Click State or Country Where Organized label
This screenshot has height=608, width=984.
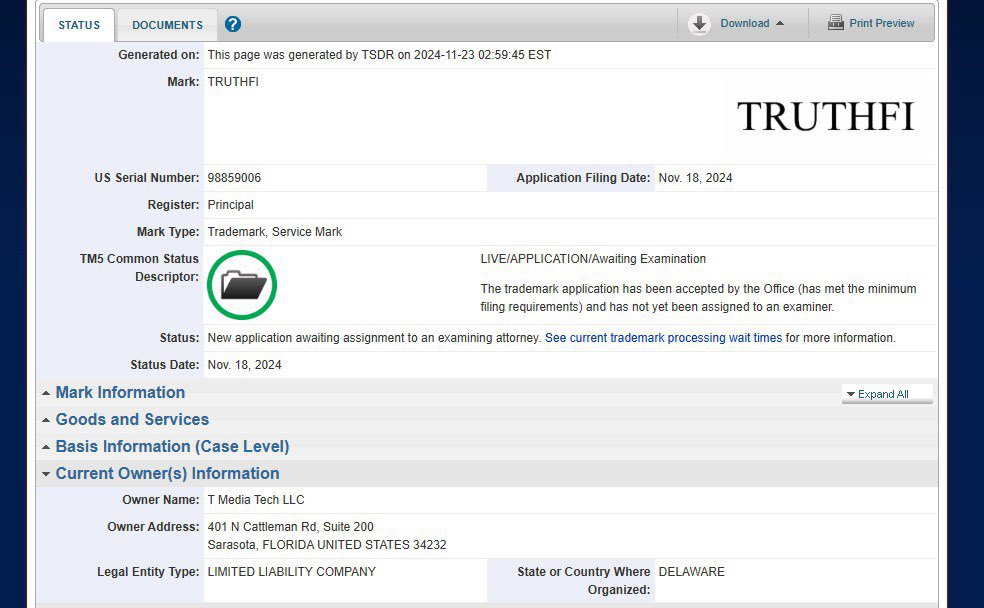tap(584, 580)
